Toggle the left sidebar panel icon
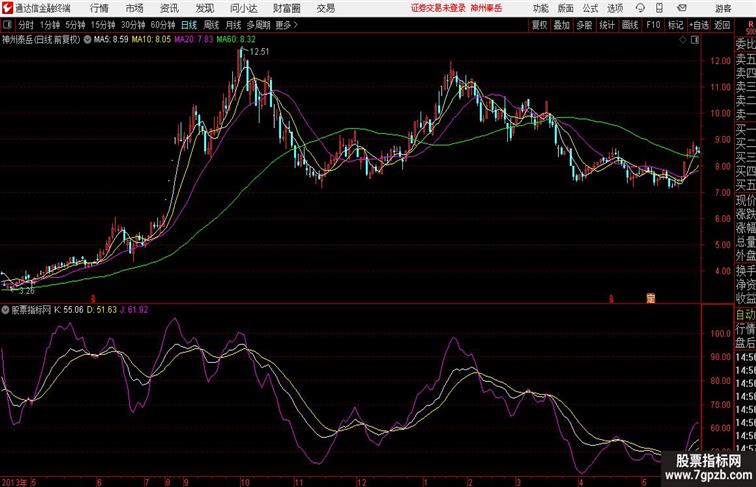 [7, 25]
